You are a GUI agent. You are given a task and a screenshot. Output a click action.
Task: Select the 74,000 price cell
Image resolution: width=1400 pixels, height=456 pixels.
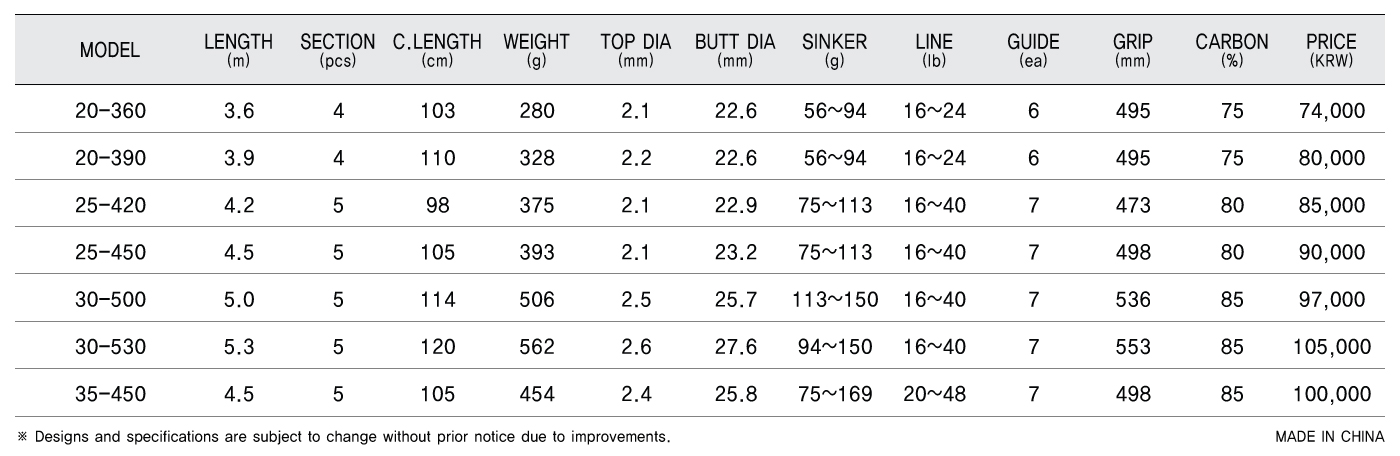pos(1331,112)
